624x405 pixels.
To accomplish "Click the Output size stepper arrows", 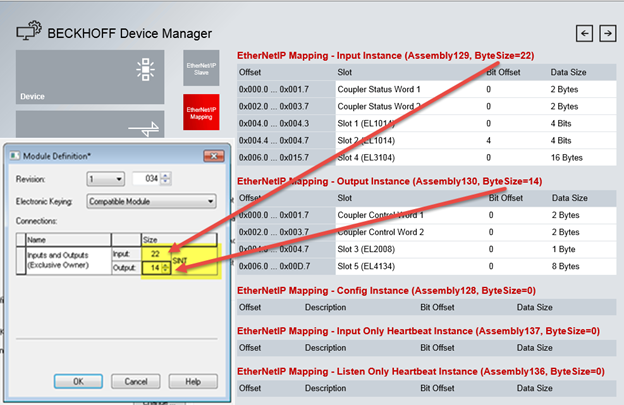I will (x=166, y=268).
